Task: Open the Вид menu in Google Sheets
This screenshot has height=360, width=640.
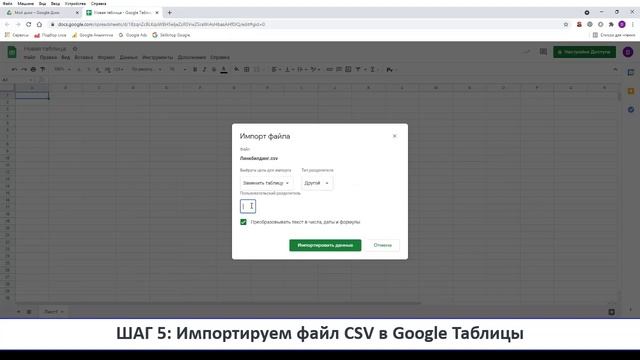Action: [65, 58]
